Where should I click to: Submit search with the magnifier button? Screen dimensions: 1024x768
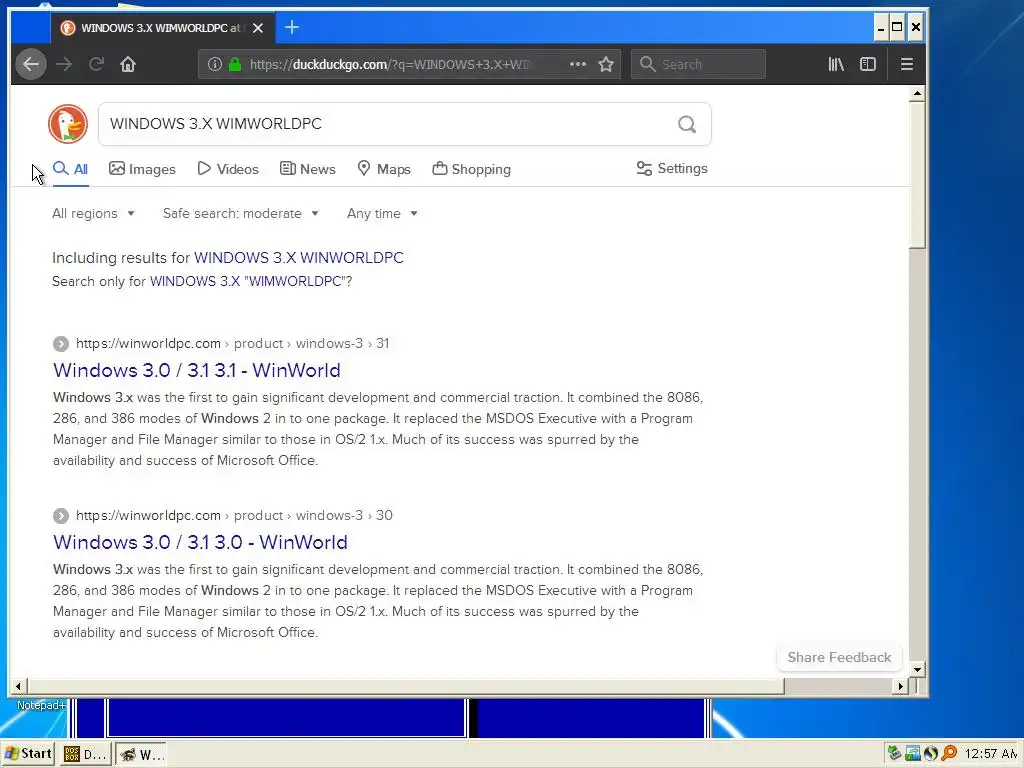tap(686, 124)
